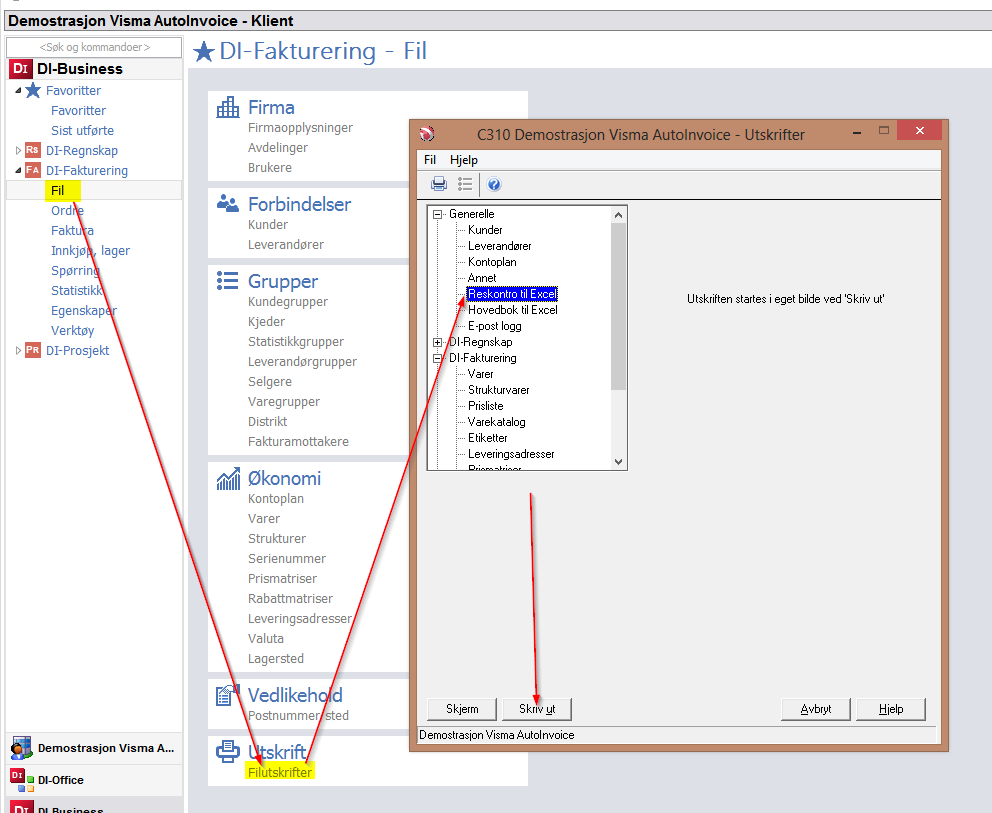992x813 pixels.
Task: Click the Firma building icon
Action: pyautogui.click(x=228, y=107)
